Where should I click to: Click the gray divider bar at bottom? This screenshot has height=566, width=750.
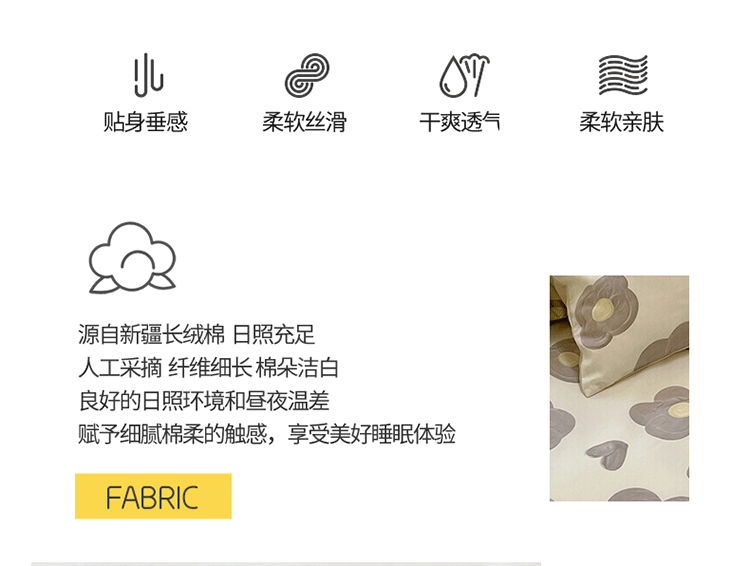pyautogui.click(x=286, y=564)
